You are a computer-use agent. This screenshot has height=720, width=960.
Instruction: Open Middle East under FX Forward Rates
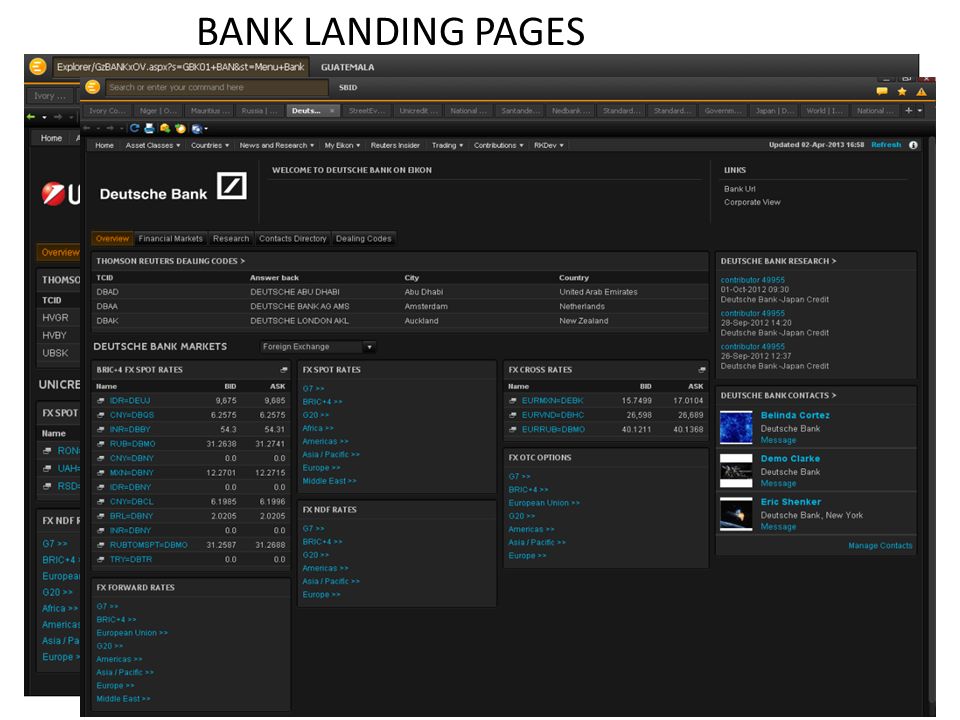coord(123,699)
